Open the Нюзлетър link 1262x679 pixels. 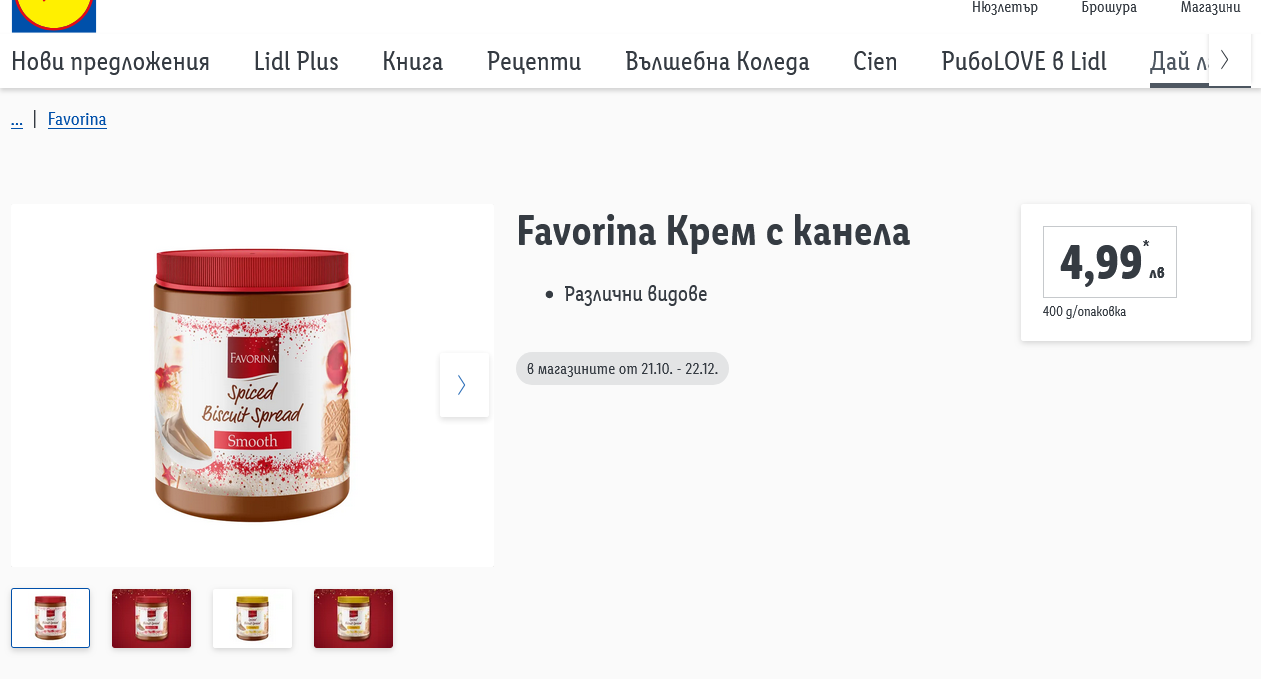tap(1005, 8)
